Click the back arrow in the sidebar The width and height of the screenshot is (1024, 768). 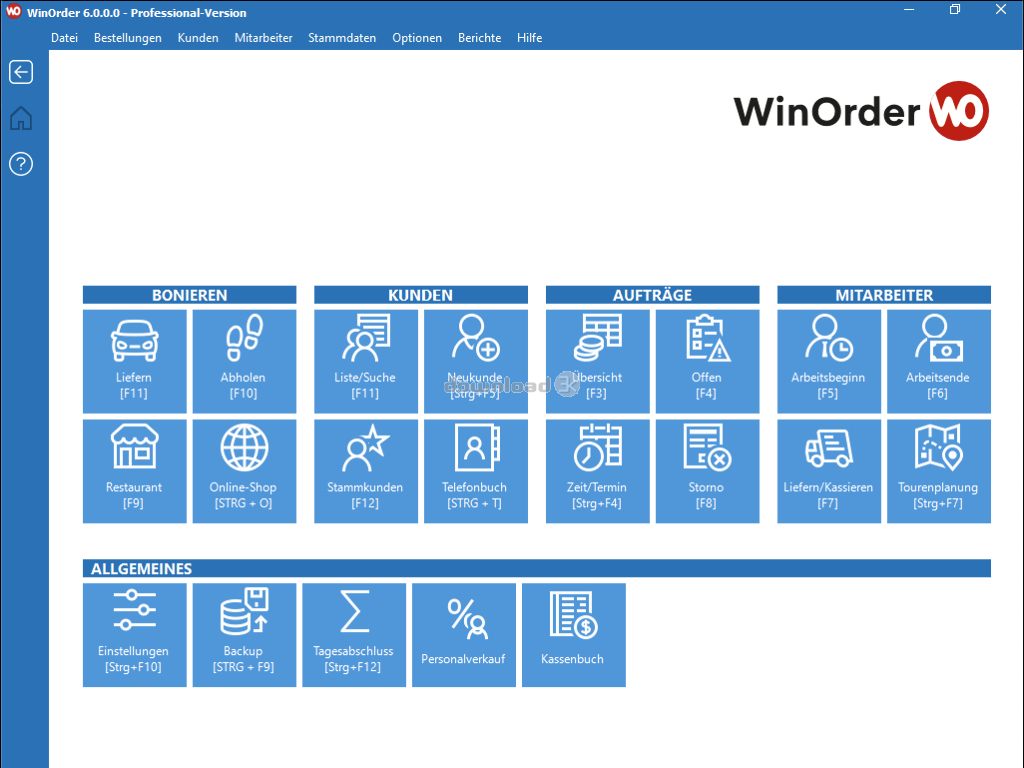(x=21, y=72)
